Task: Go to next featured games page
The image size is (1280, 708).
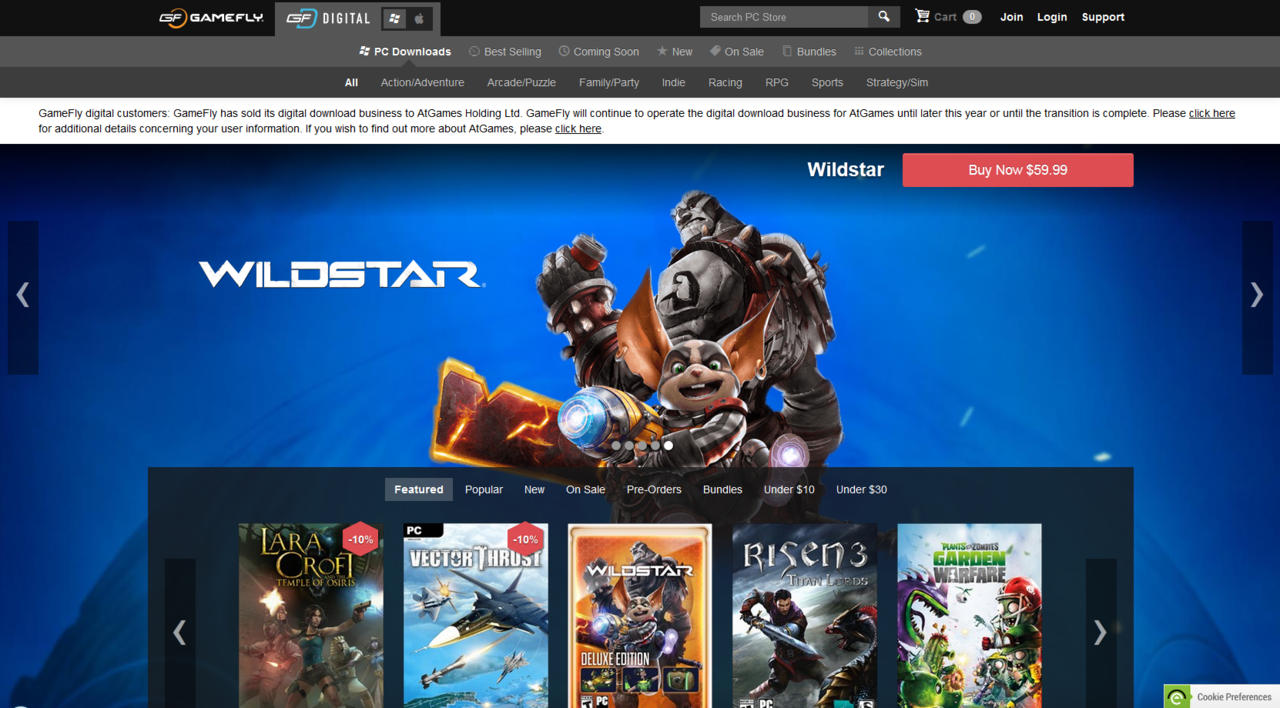Action: pyautogui.click(x=1100, y=632)
